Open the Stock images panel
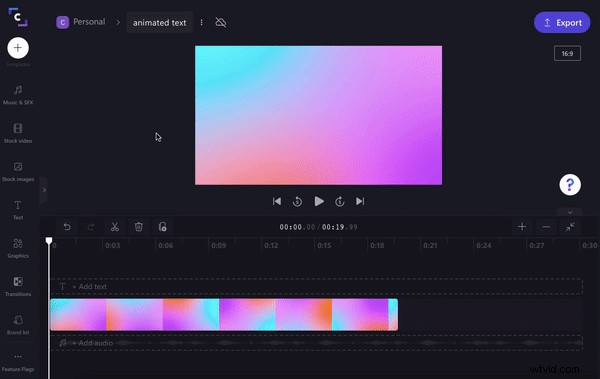600x379 pixels. [18, 172]
